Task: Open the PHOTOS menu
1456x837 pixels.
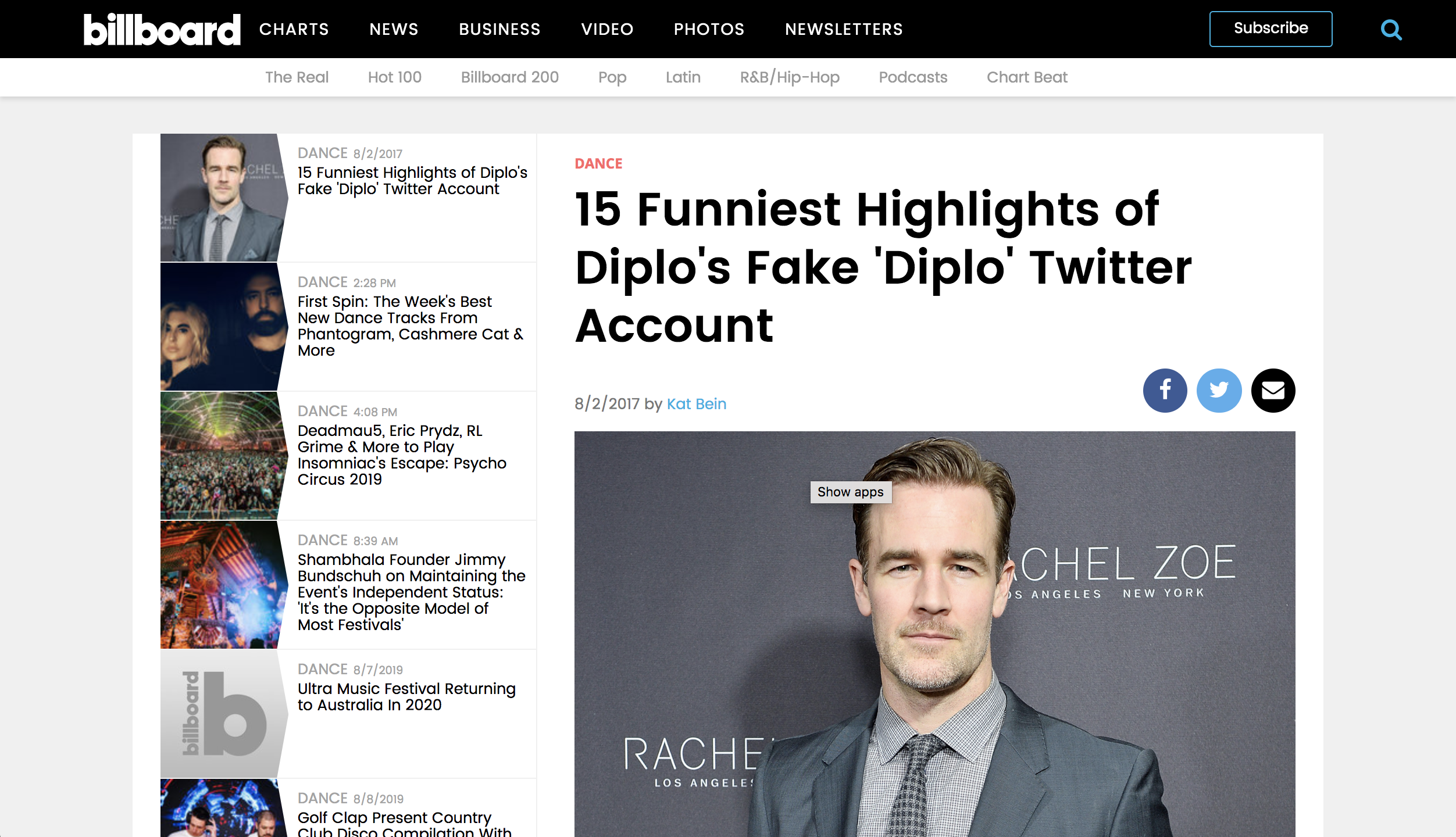Action: 709,29
